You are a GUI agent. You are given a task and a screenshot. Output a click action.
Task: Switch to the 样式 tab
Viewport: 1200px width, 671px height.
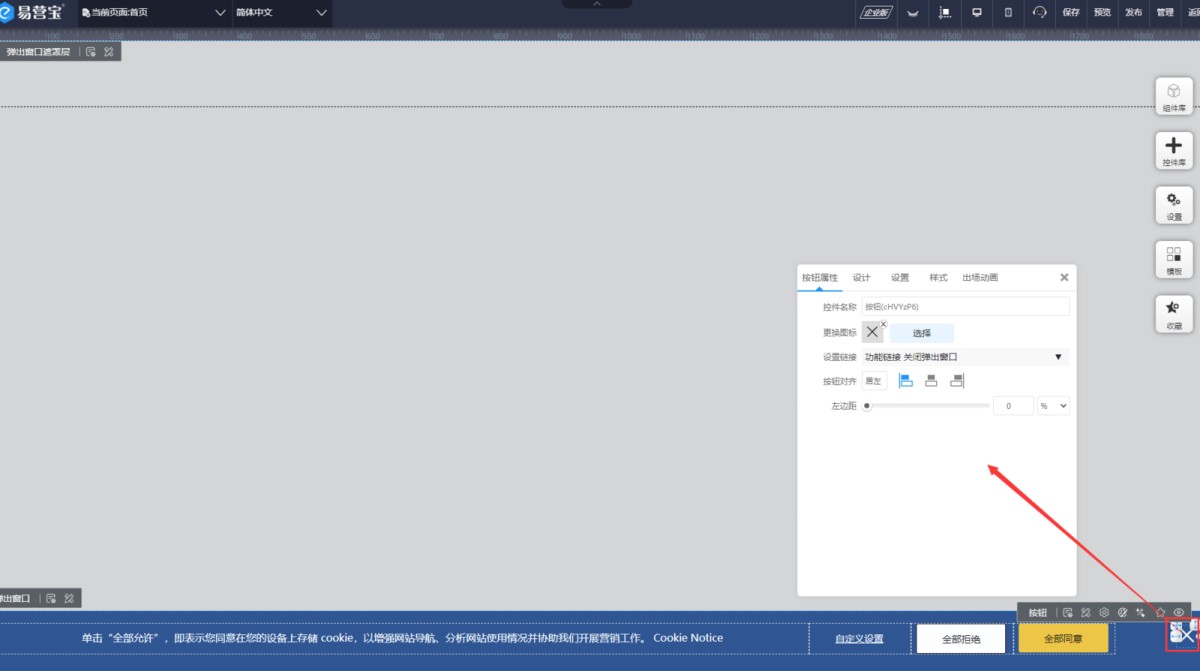pyautogui.click(x=938, y=277)
